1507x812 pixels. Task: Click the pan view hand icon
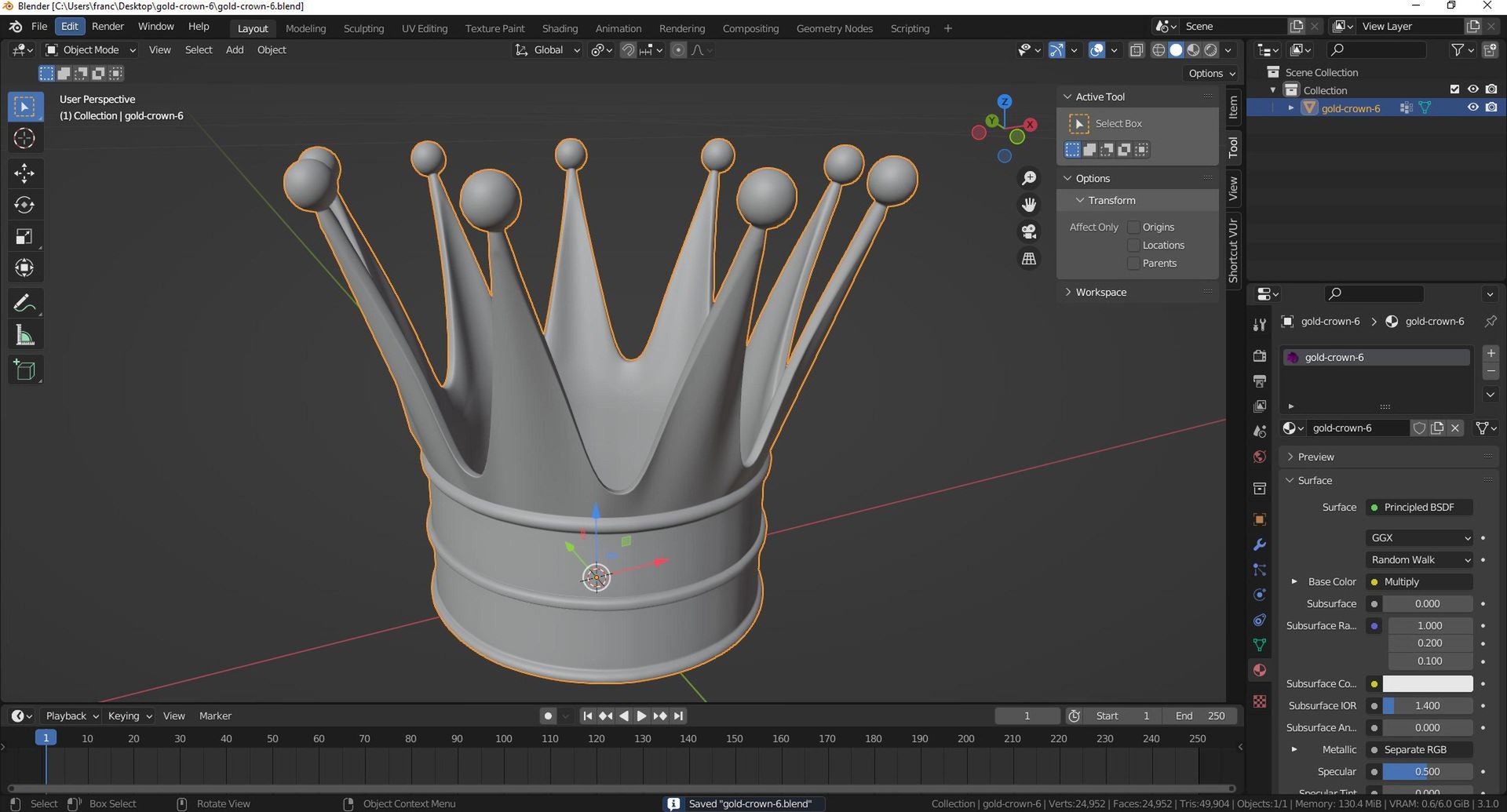click(x=1029, y=205)
